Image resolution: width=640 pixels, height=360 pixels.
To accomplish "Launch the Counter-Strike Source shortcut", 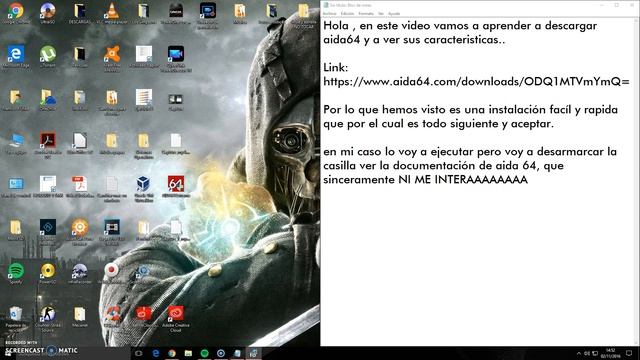I will 48,318.
